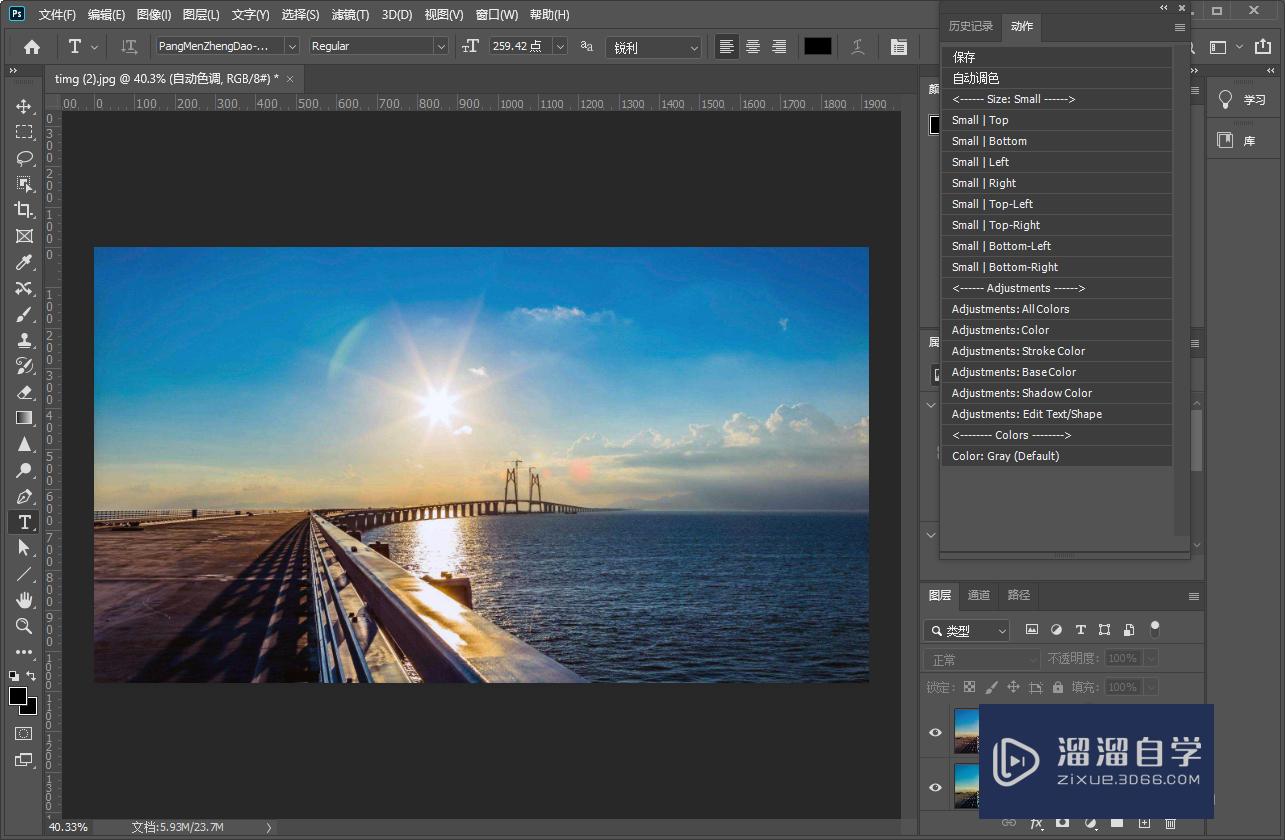Select the Sharpen triangle tool
The width and height of the screenshot is (1285, 840).
point(24,444)
